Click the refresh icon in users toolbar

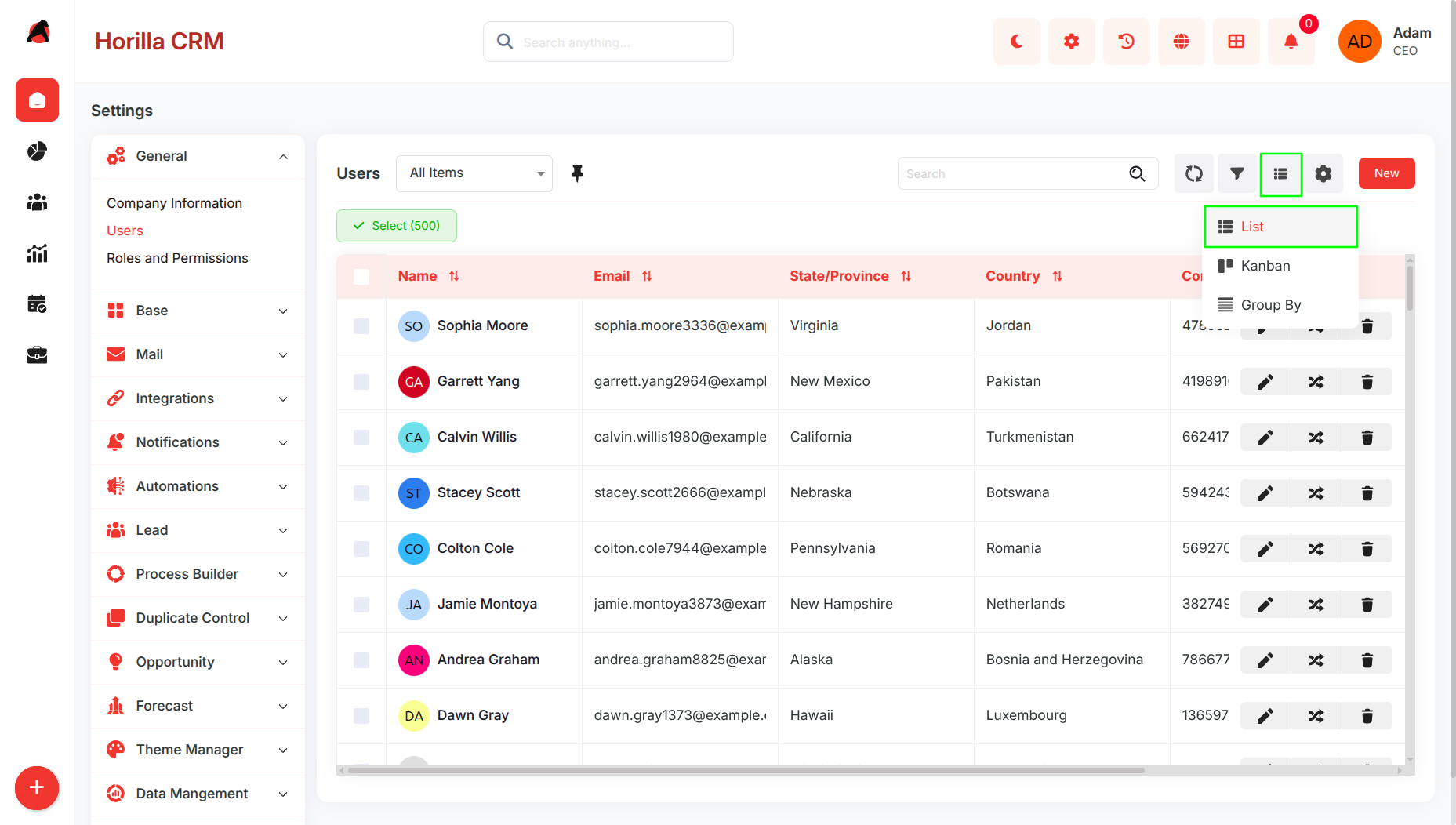[x=1193, y=173]
